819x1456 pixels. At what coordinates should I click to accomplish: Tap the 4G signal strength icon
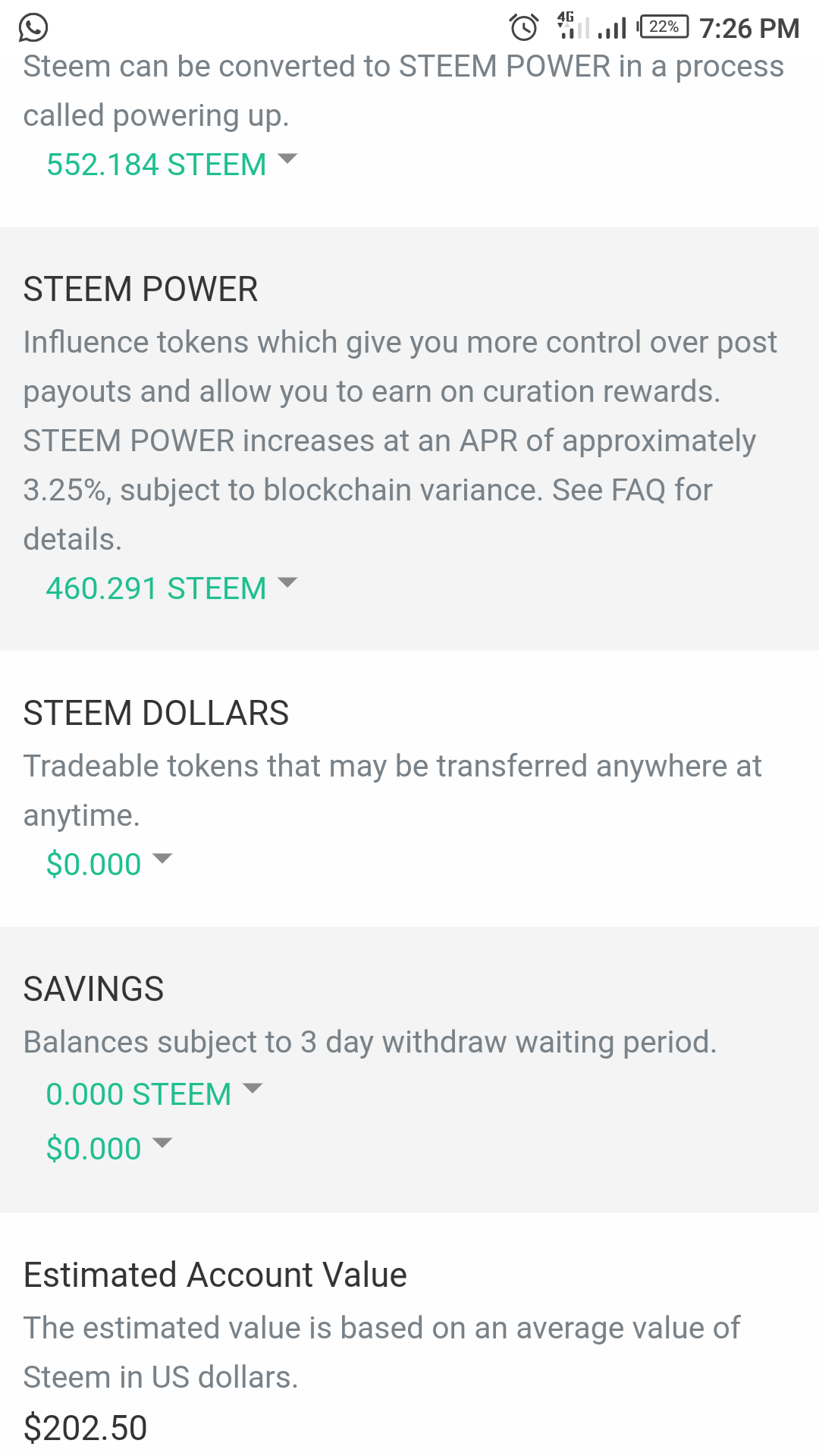(573, 26)
